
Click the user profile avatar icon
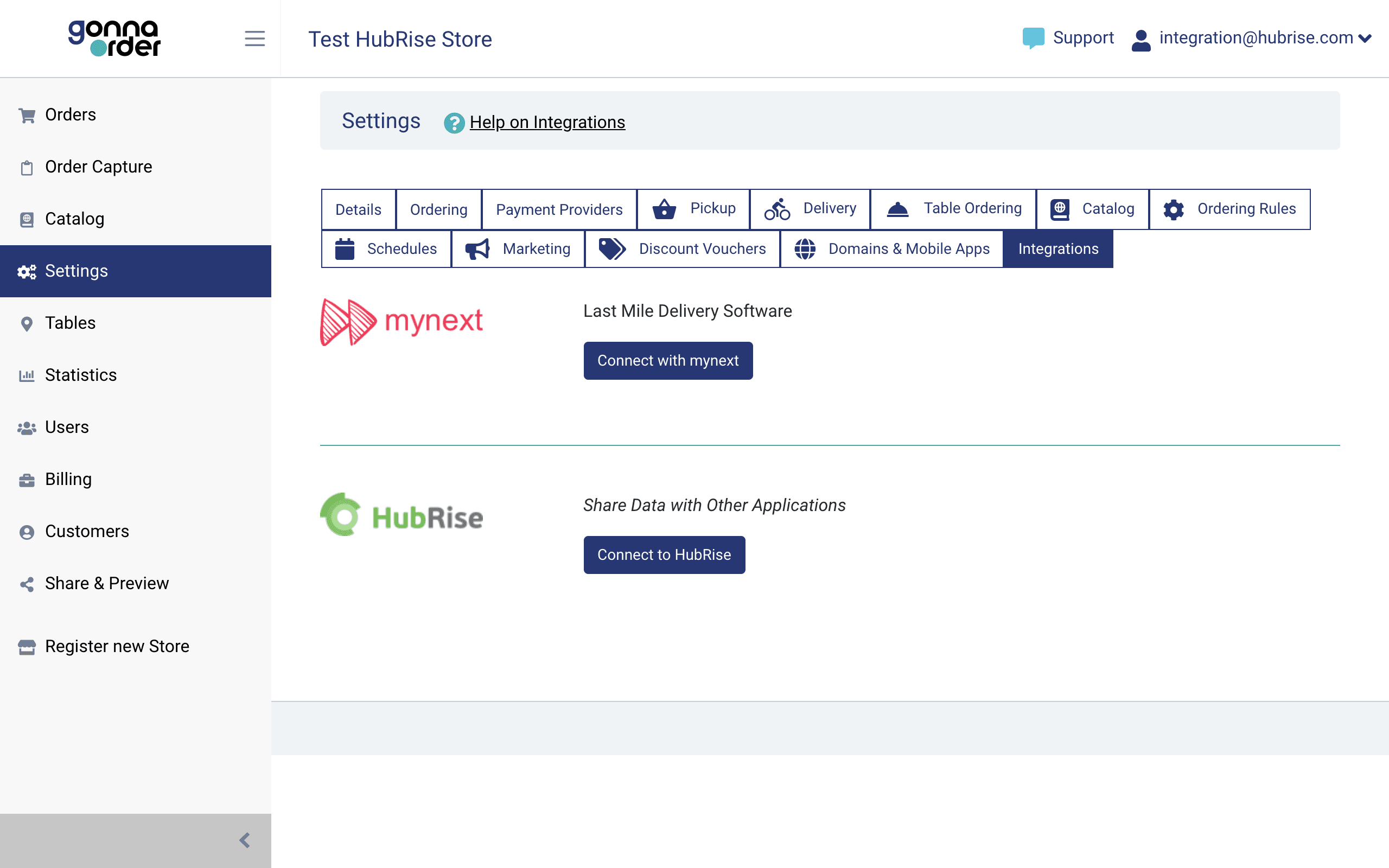click(1141, 40)
